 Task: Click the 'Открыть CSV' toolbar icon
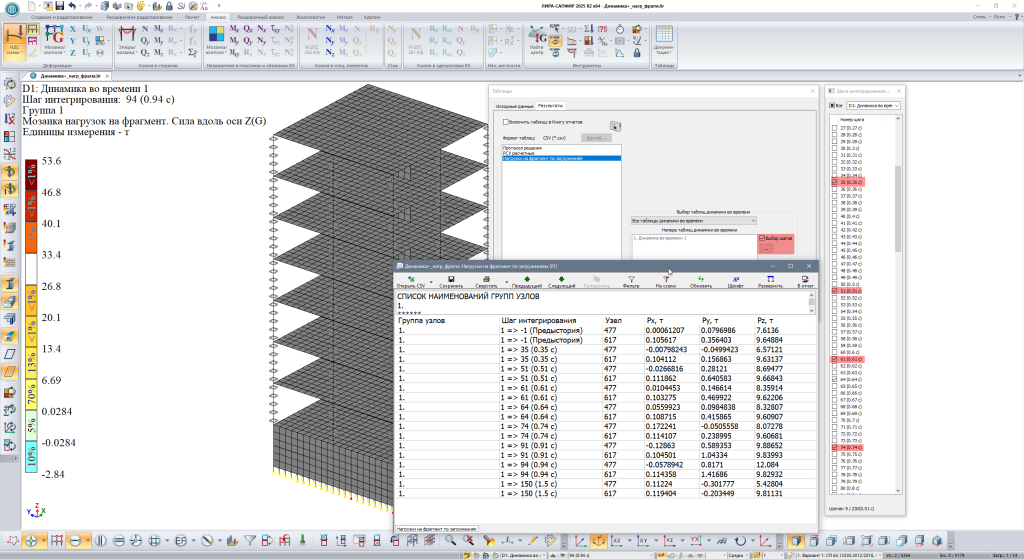point(411,279)
